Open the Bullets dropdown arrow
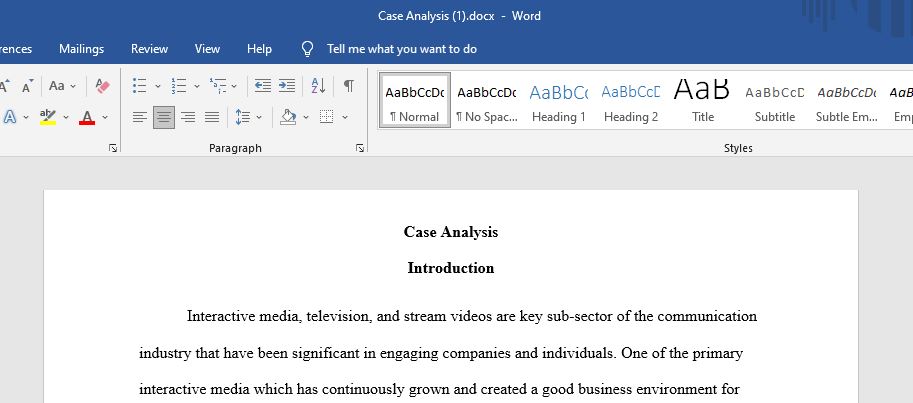The width and height of the screenshot is (913, 403). (157, 86)
